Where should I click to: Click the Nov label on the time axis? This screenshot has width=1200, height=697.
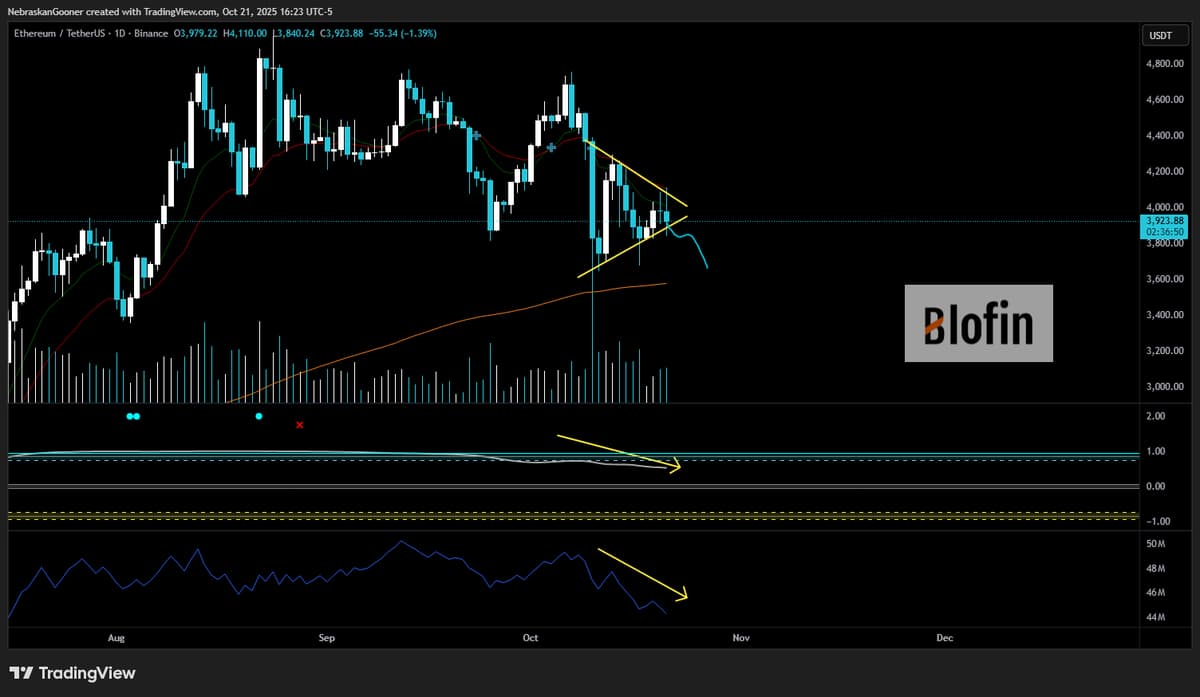(x=740, y=637)
